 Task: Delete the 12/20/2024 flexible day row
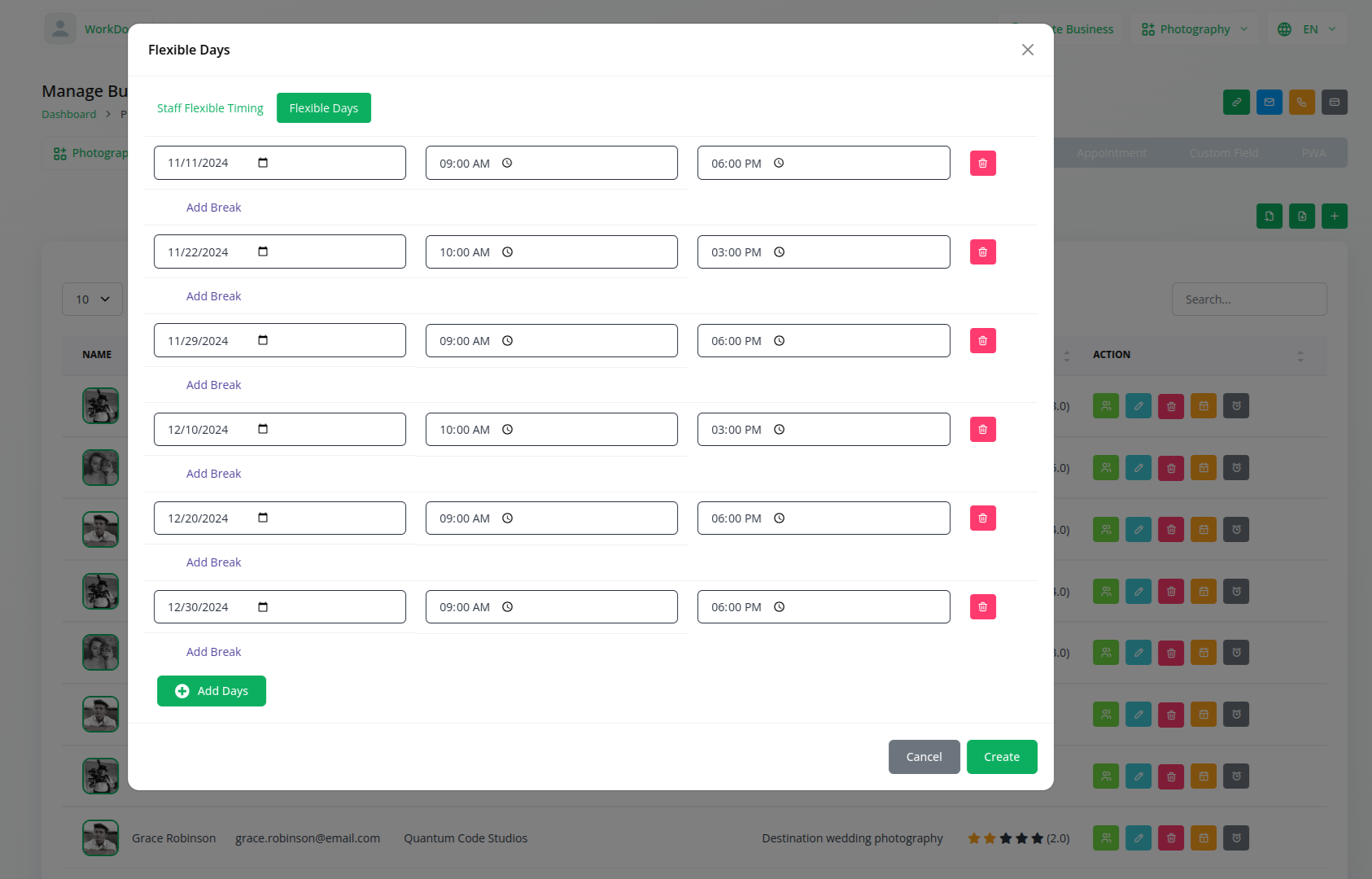tap(982, 518)
